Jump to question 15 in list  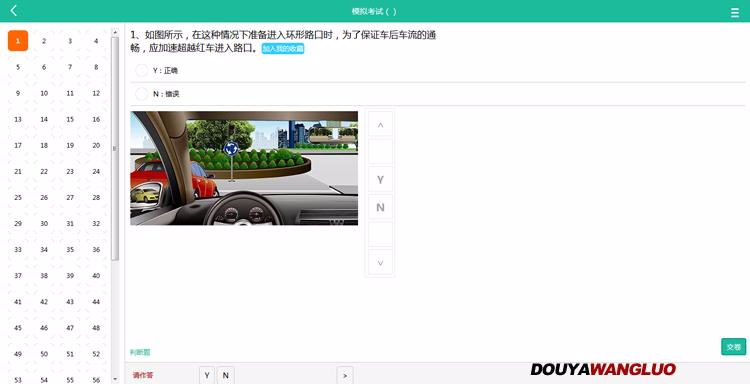pos(70,119)
